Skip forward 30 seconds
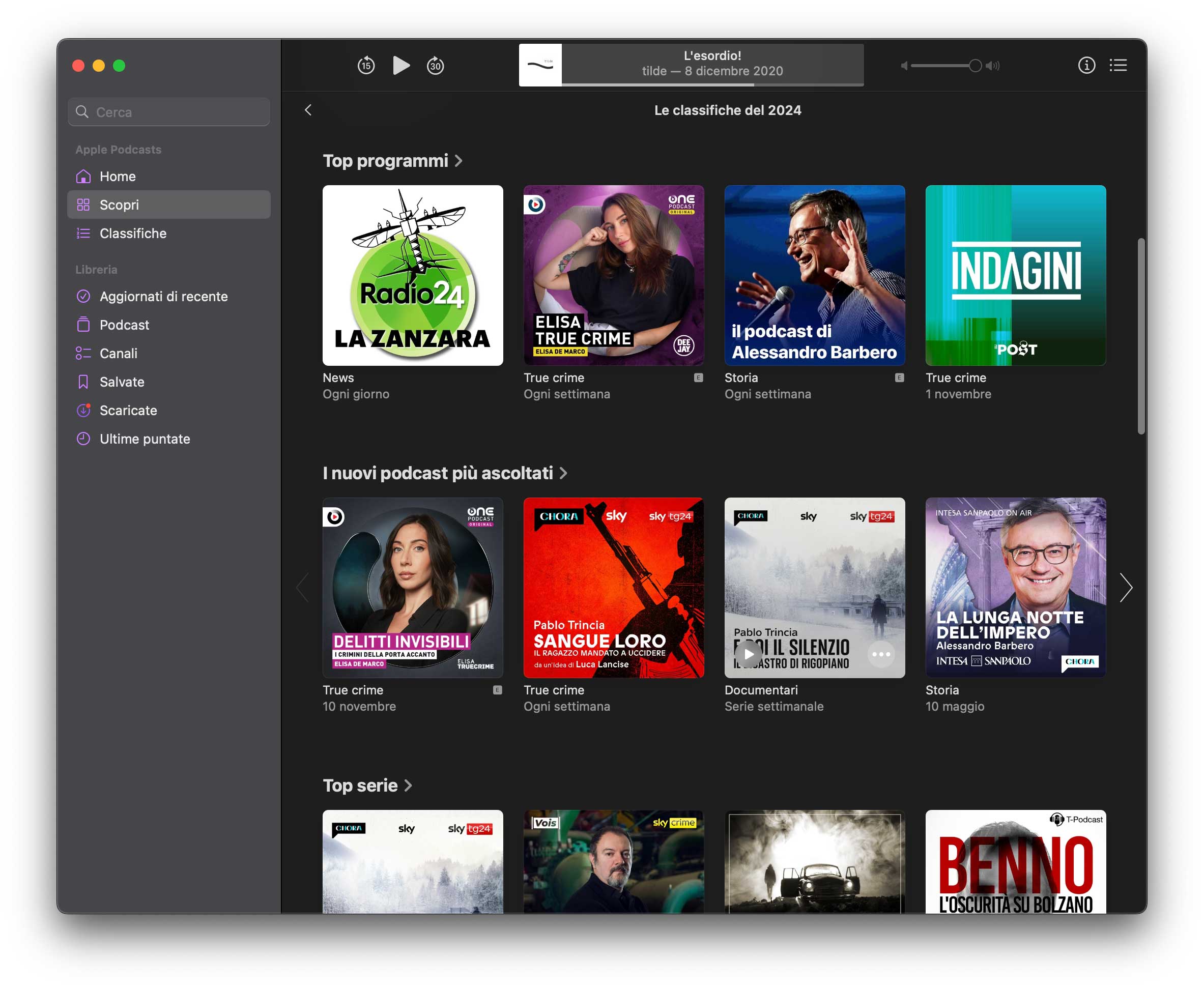This screenshot has width=1204, height=989. coord(435,66)
